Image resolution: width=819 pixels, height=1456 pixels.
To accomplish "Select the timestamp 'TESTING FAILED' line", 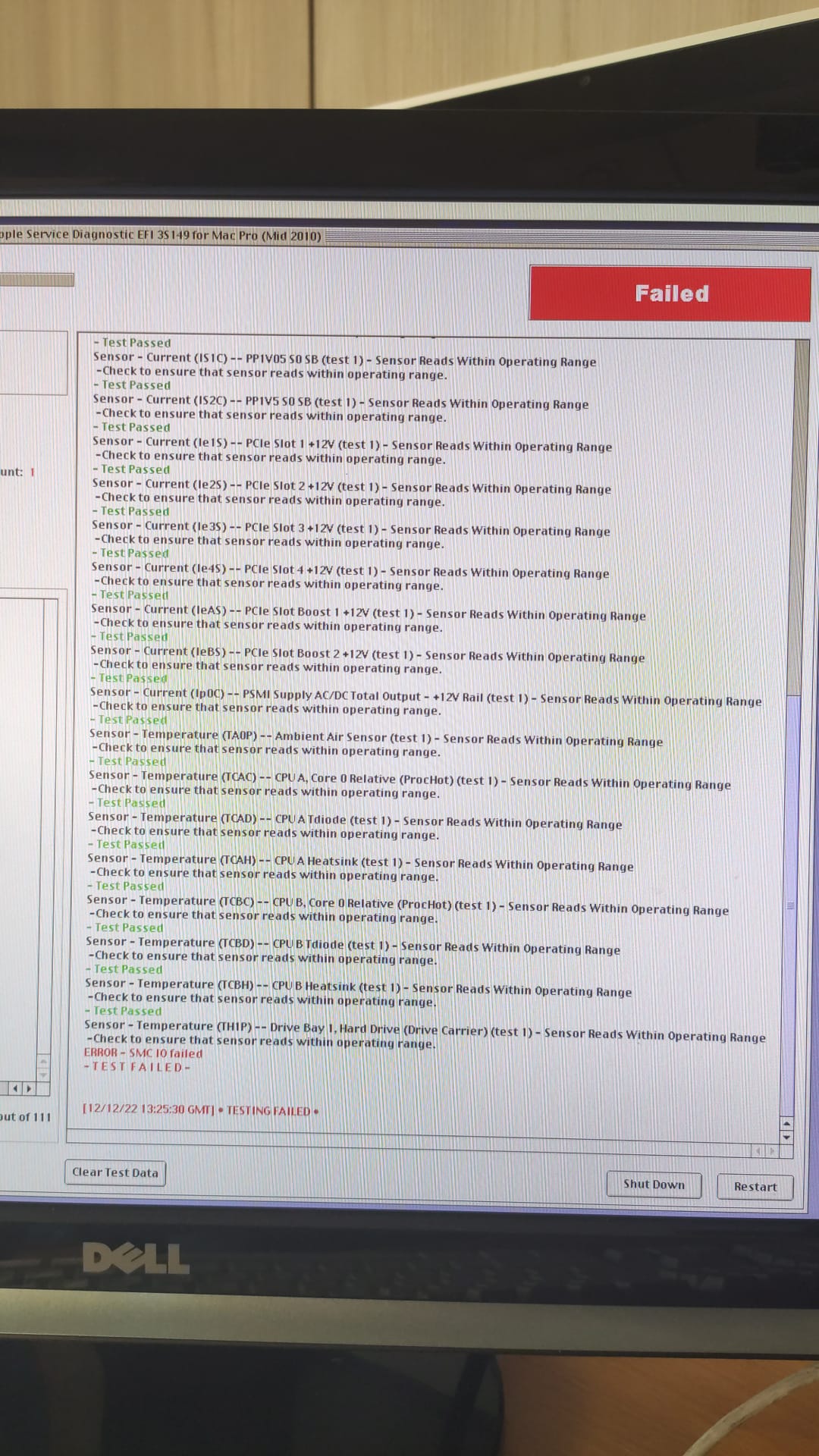I will coord(200,1110).
